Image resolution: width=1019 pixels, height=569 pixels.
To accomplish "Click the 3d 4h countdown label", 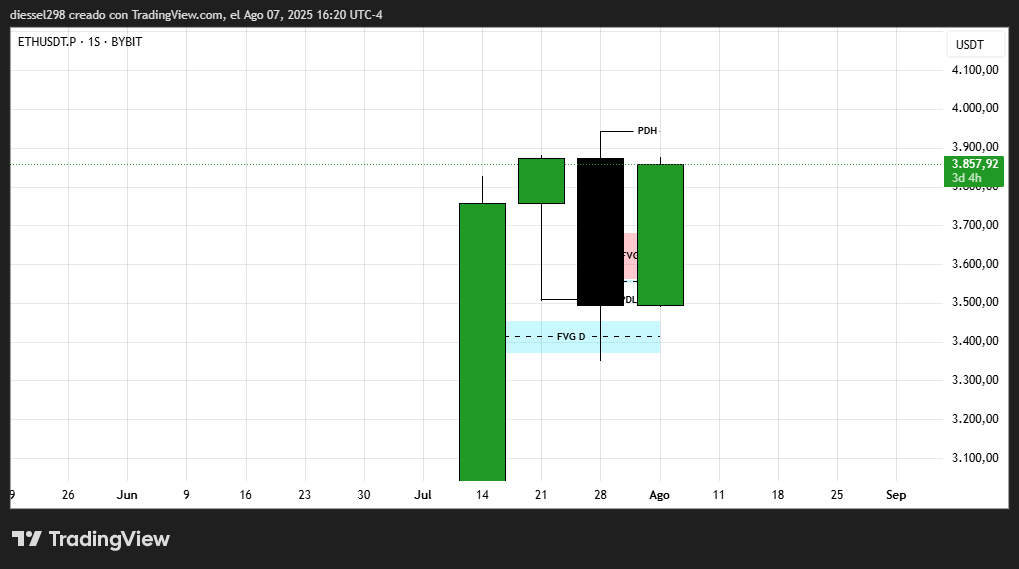I will point(966,178).
